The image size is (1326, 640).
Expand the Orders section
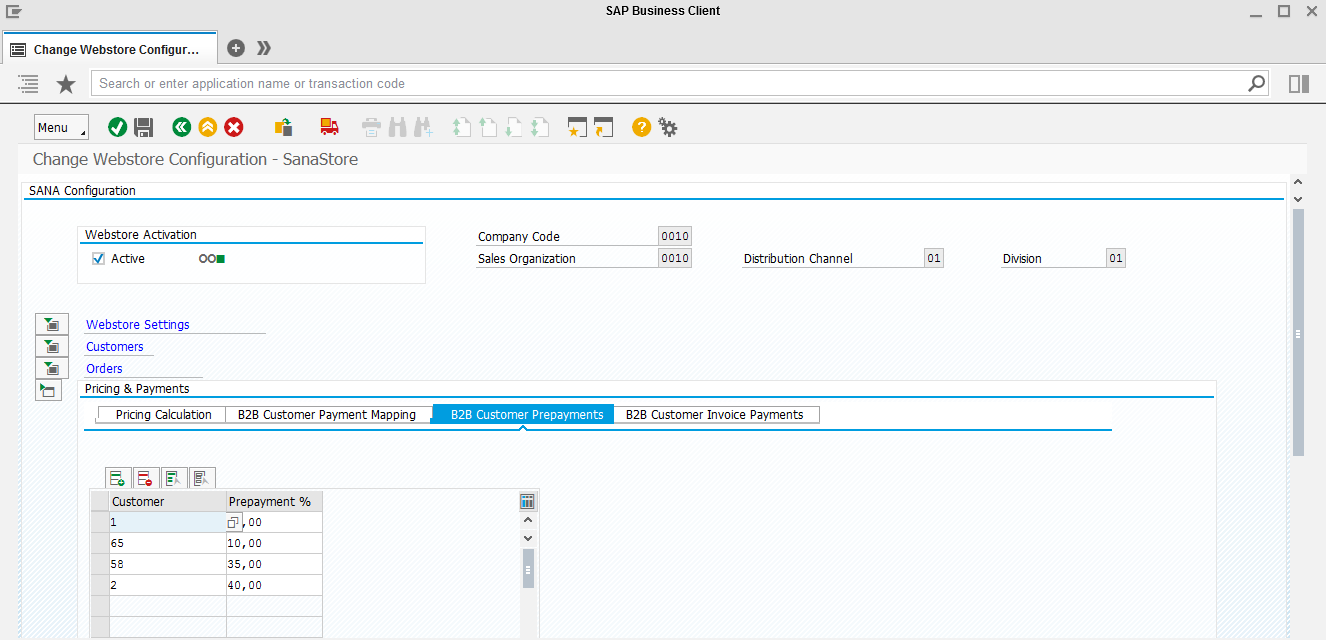(51, 368)
